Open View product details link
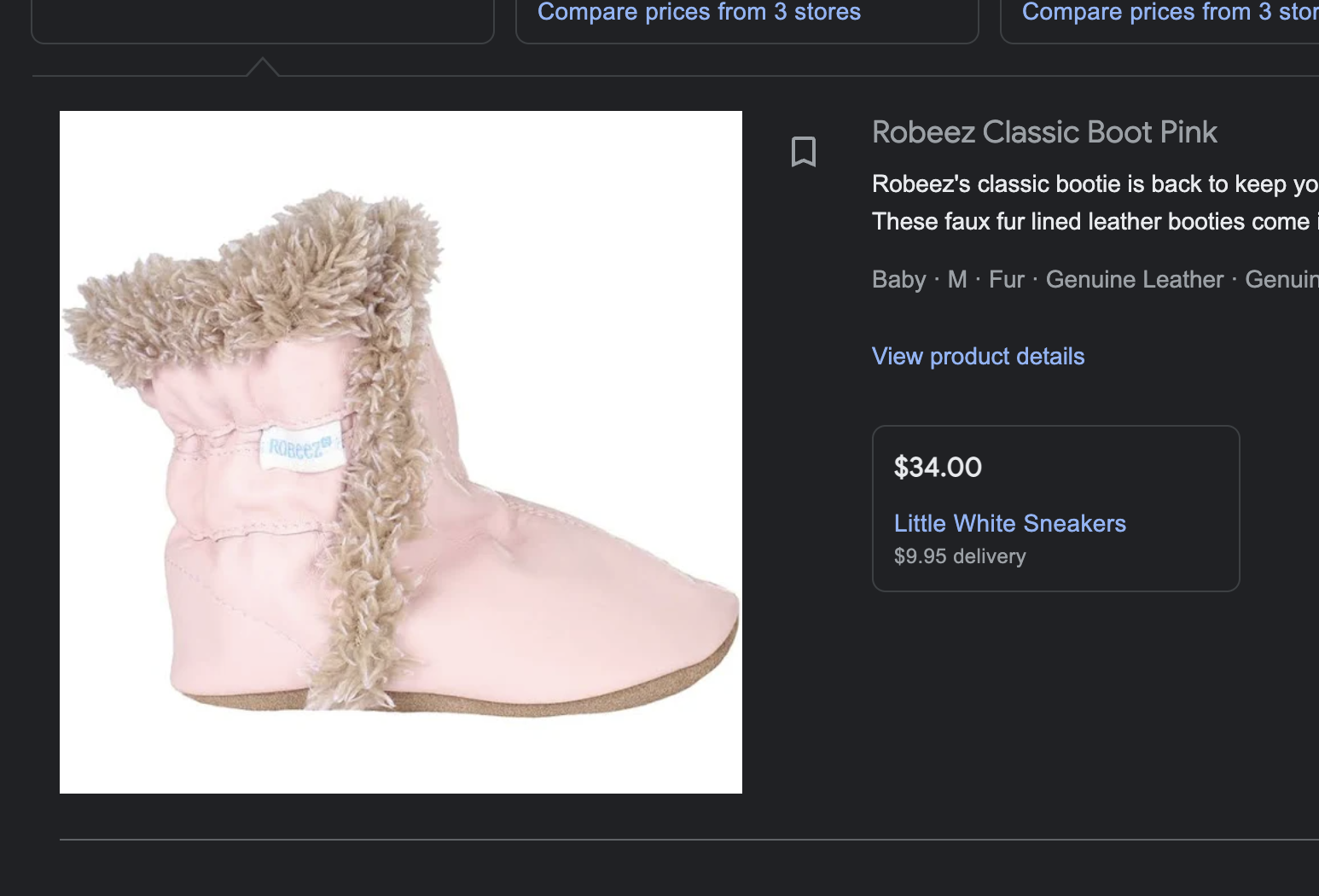 [978, 356]
